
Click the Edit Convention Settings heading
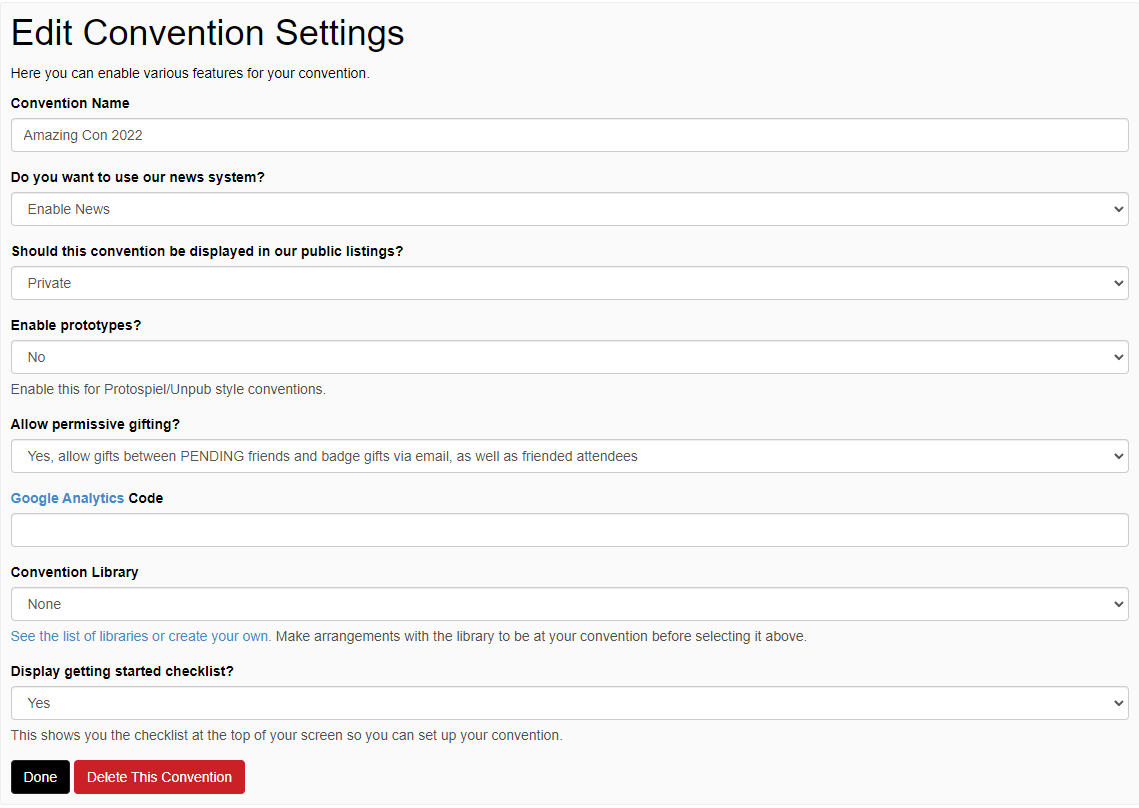(x=208, y=33)
